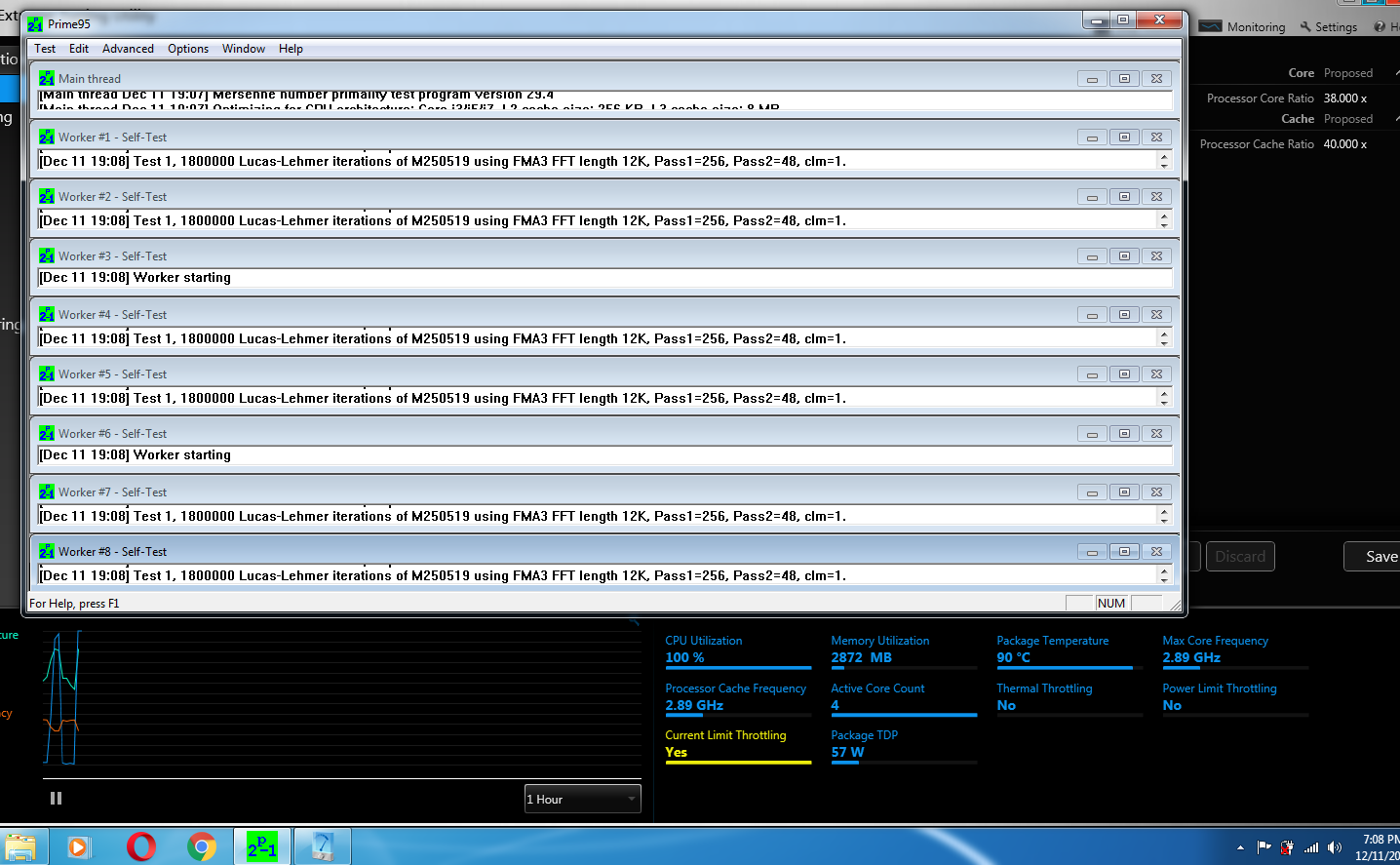Select the CPU Utilization 100 % monitor
The image size is (1400, 865).
click(x=738, y=650)
